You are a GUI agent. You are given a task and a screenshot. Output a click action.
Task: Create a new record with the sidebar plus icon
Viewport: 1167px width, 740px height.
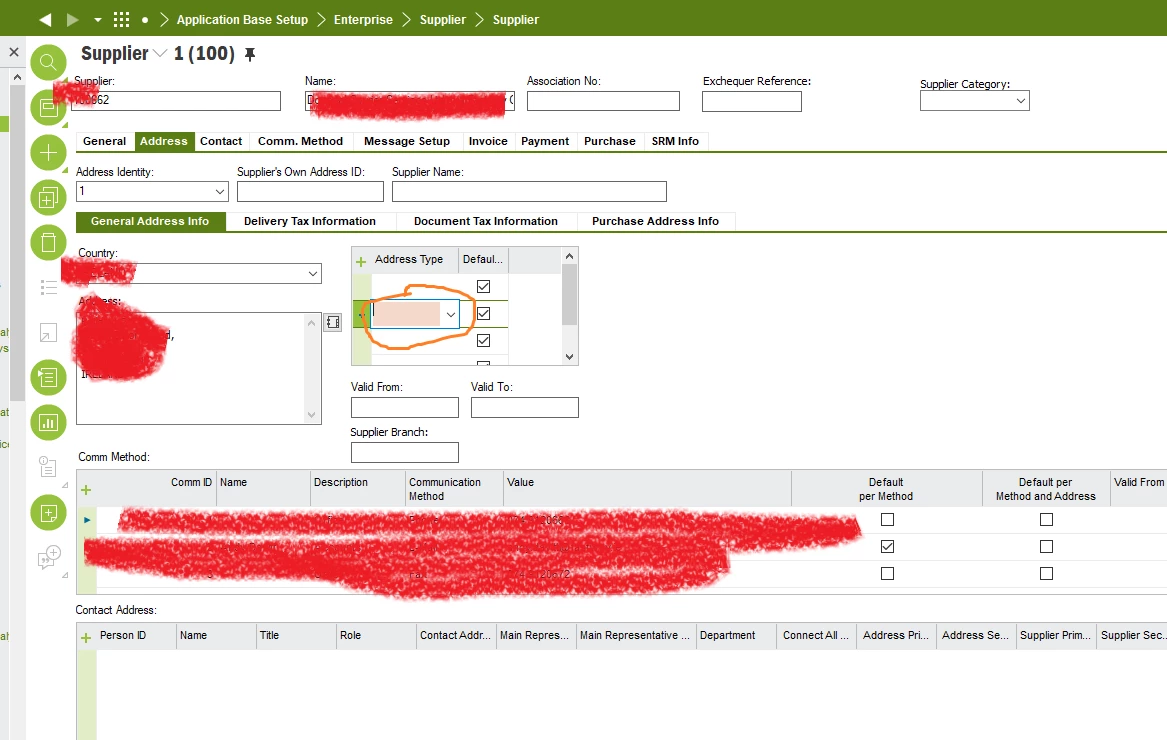(48, 153)
